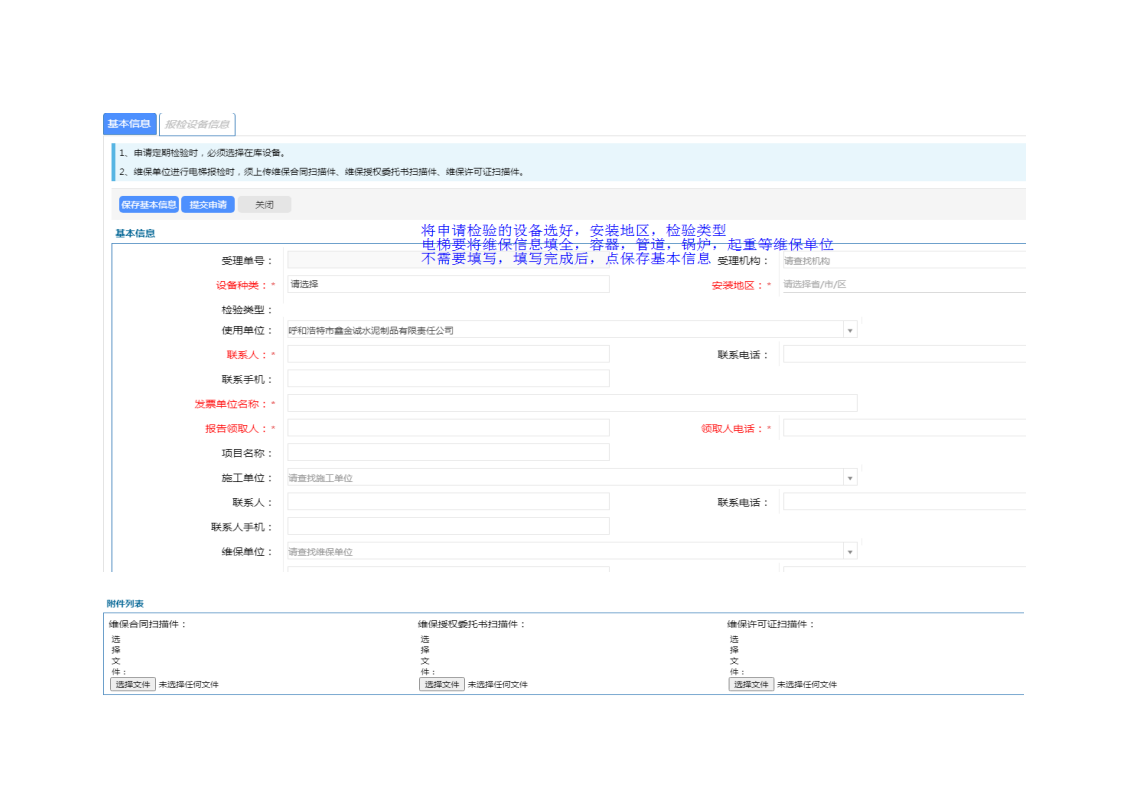Click the 保存基本信息 button

click(x=148, y=205)
